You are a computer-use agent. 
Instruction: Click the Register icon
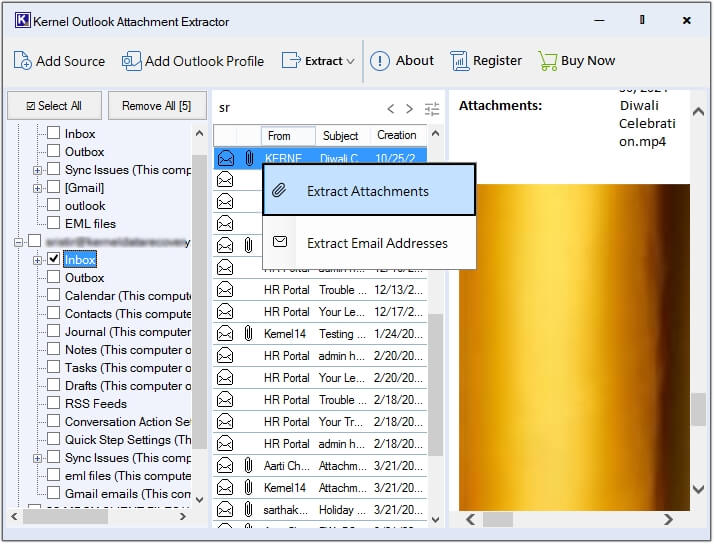pos(459,61)
